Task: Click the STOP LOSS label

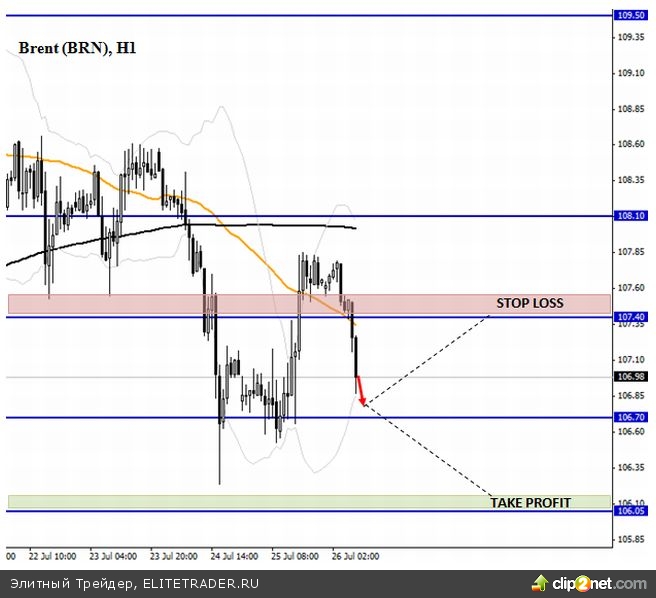Action: click(x=530, y=303)
